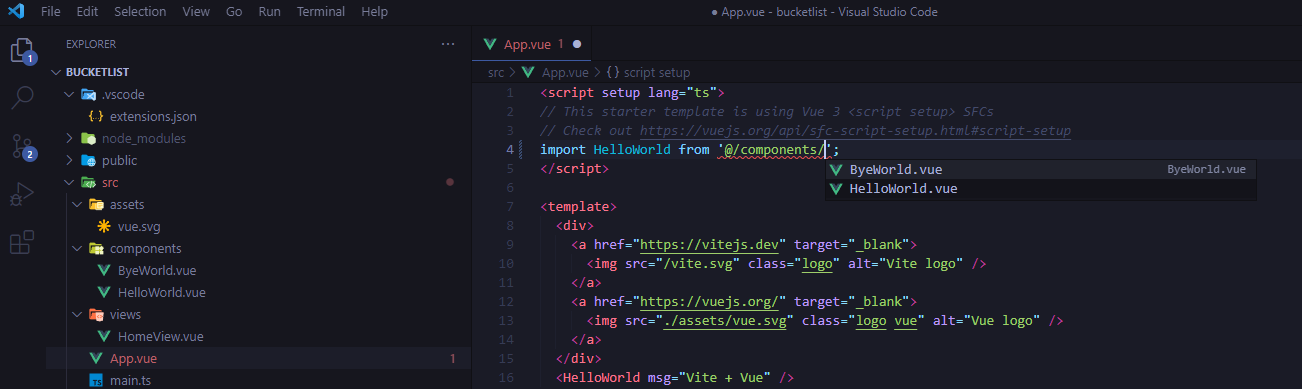This screenshot has width=1302, height=389.
Task: Collapse the .vscode folder
Action: click(x=70, y=94)
